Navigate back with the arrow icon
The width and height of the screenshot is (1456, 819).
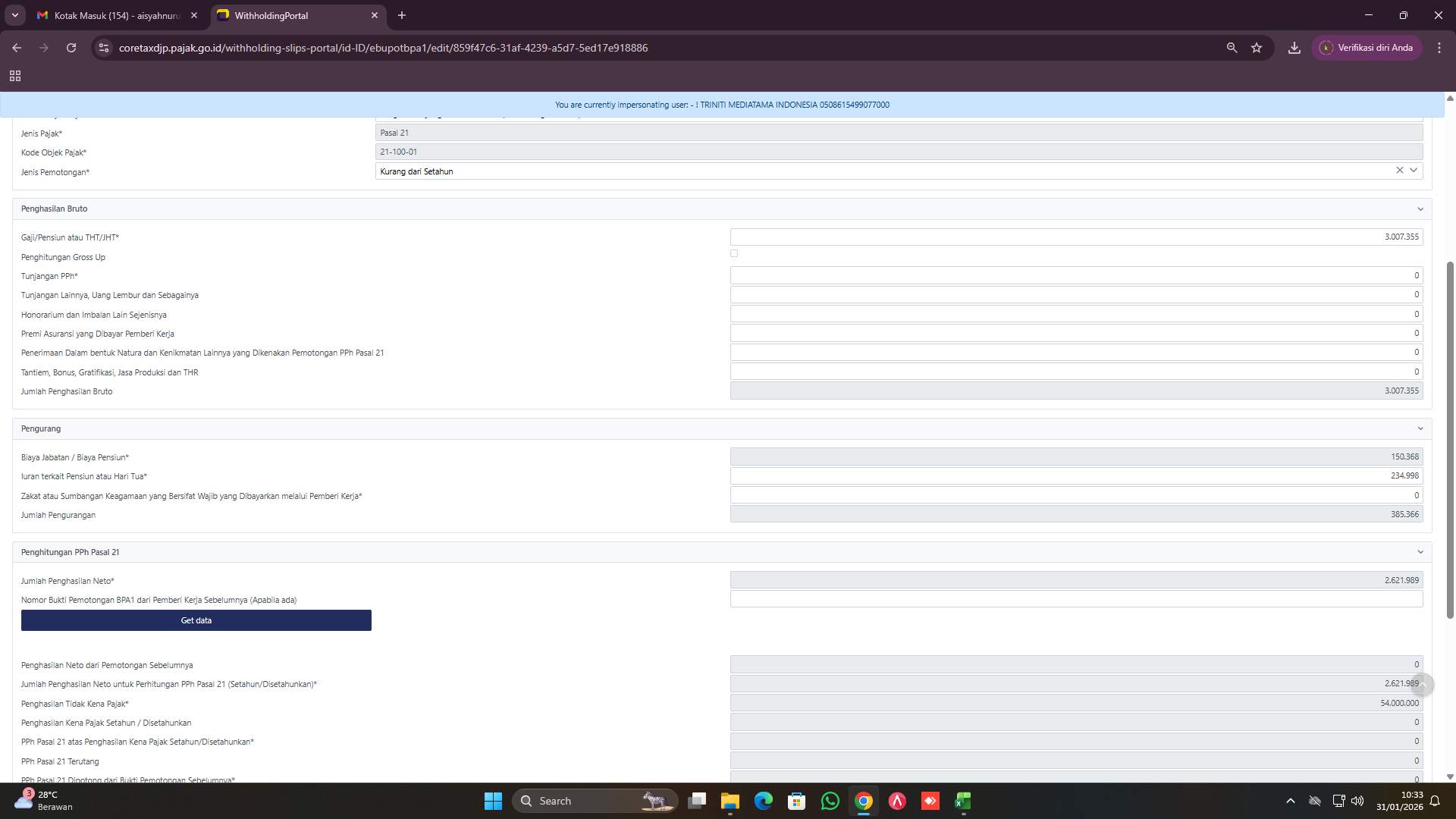(x=17, y=47)
